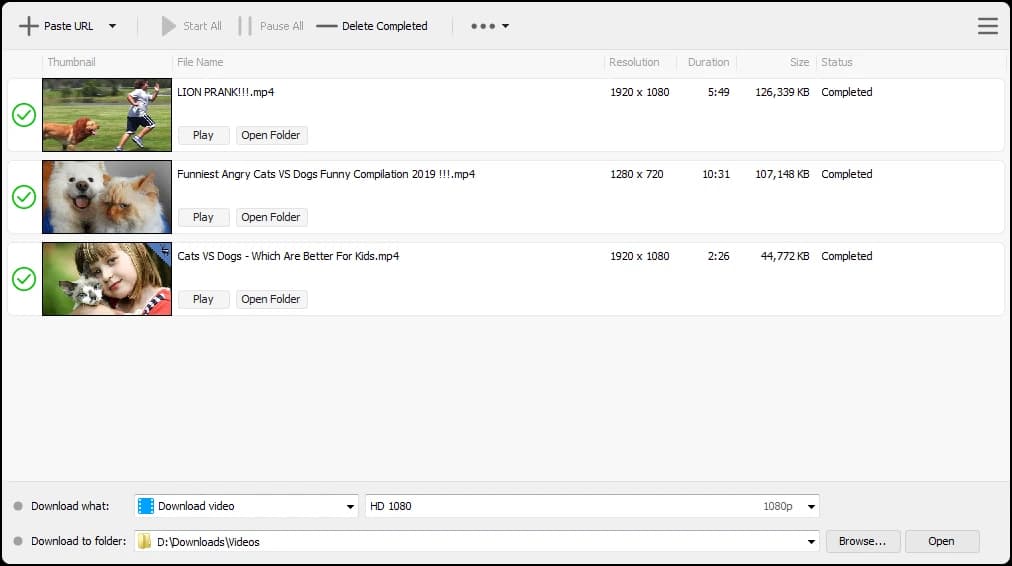Click the Start All play icon
Viewport: 1012px width, 566px height.
(168, 26)
